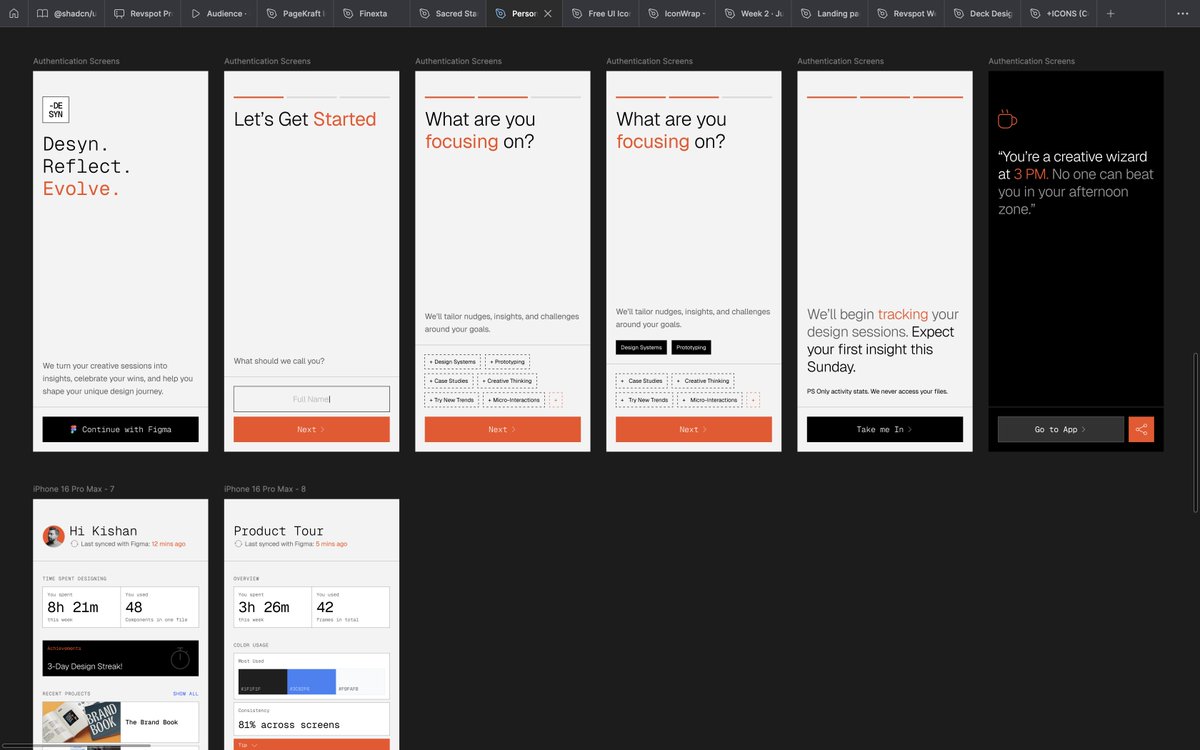Click the 8h 21m time value
The image size is (1200, 750).
click(x=72, y=607)
